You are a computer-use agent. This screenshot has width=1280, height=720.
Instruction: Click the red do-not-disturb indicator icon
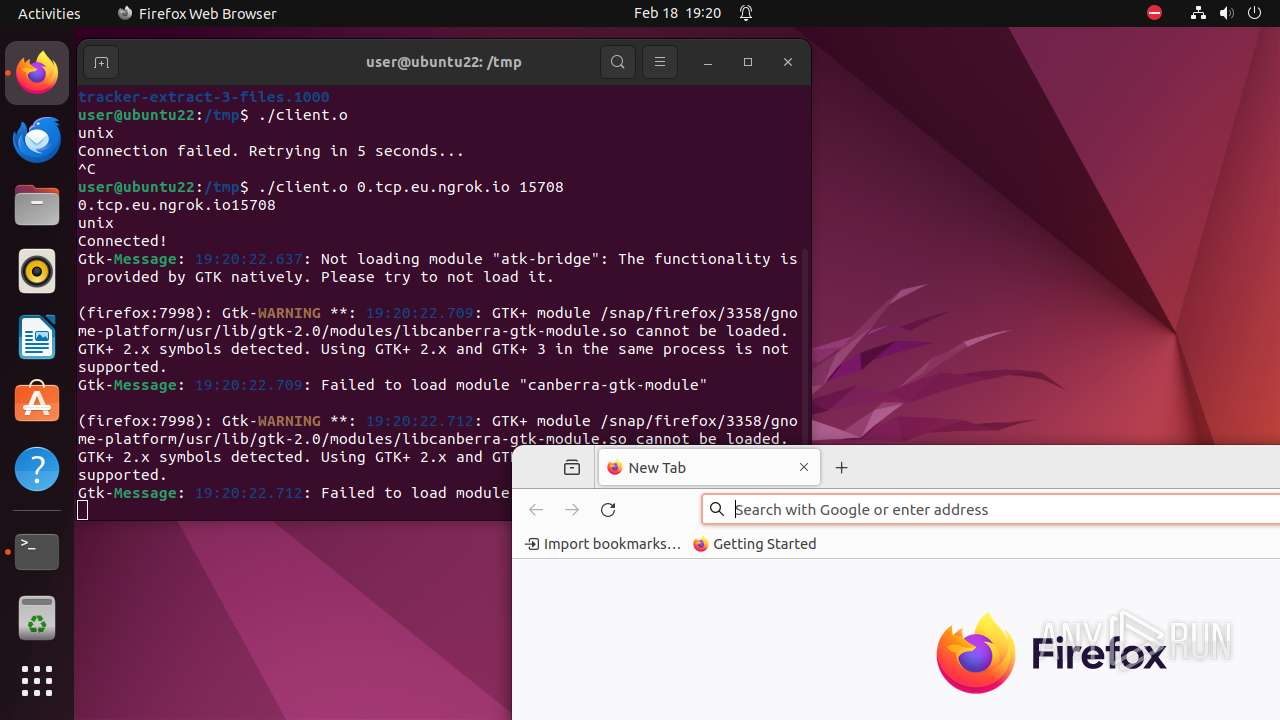click(1154, 13)
